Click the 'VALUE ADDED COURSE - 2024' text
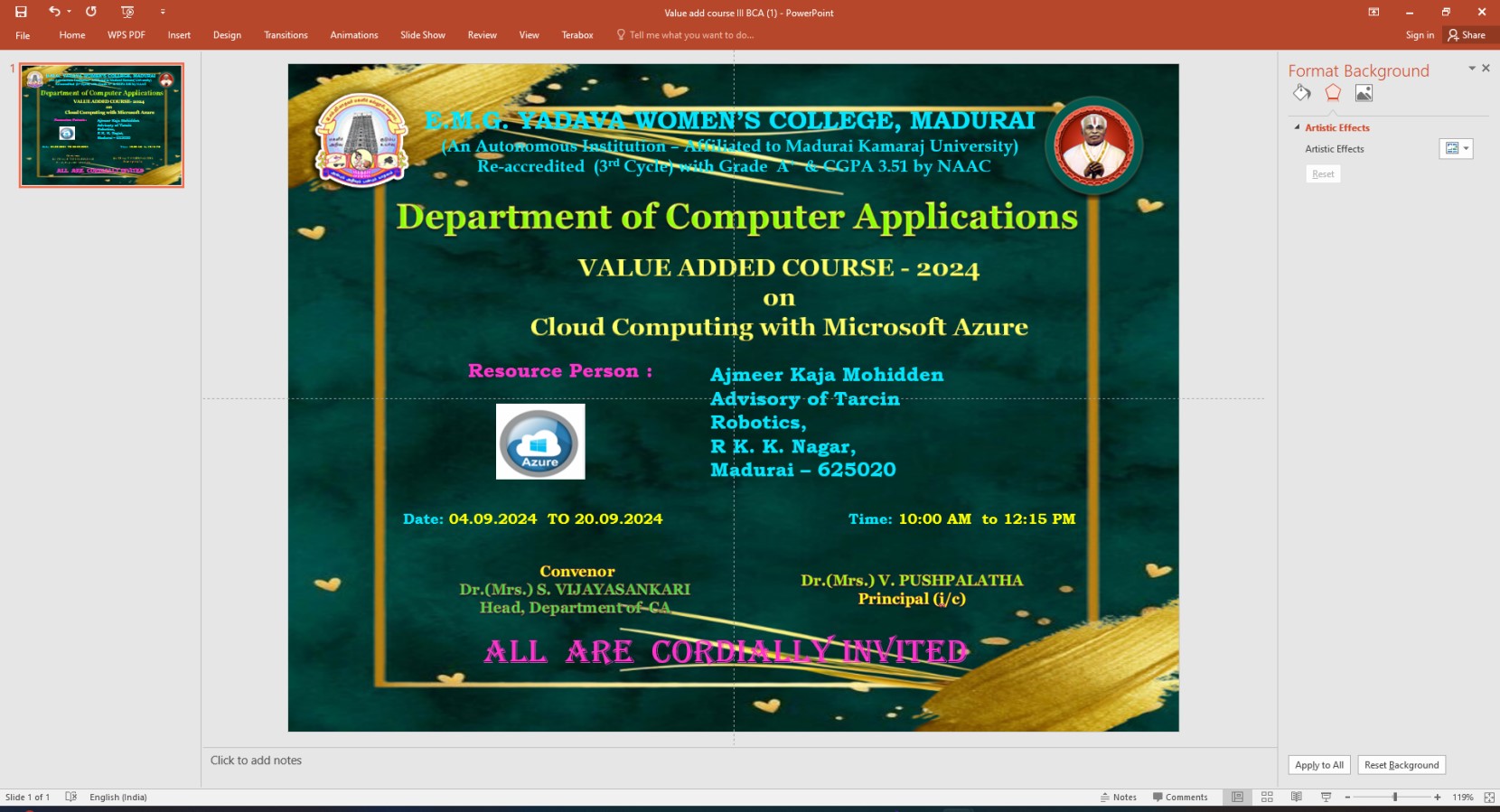1500x812 pixels. coord(779,268)
